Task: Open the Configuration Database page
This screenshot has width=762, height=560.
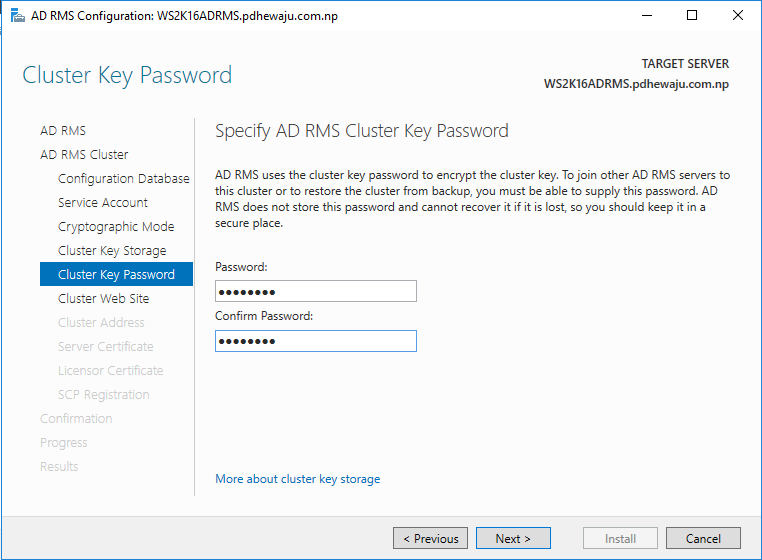Action: point(123,178)
